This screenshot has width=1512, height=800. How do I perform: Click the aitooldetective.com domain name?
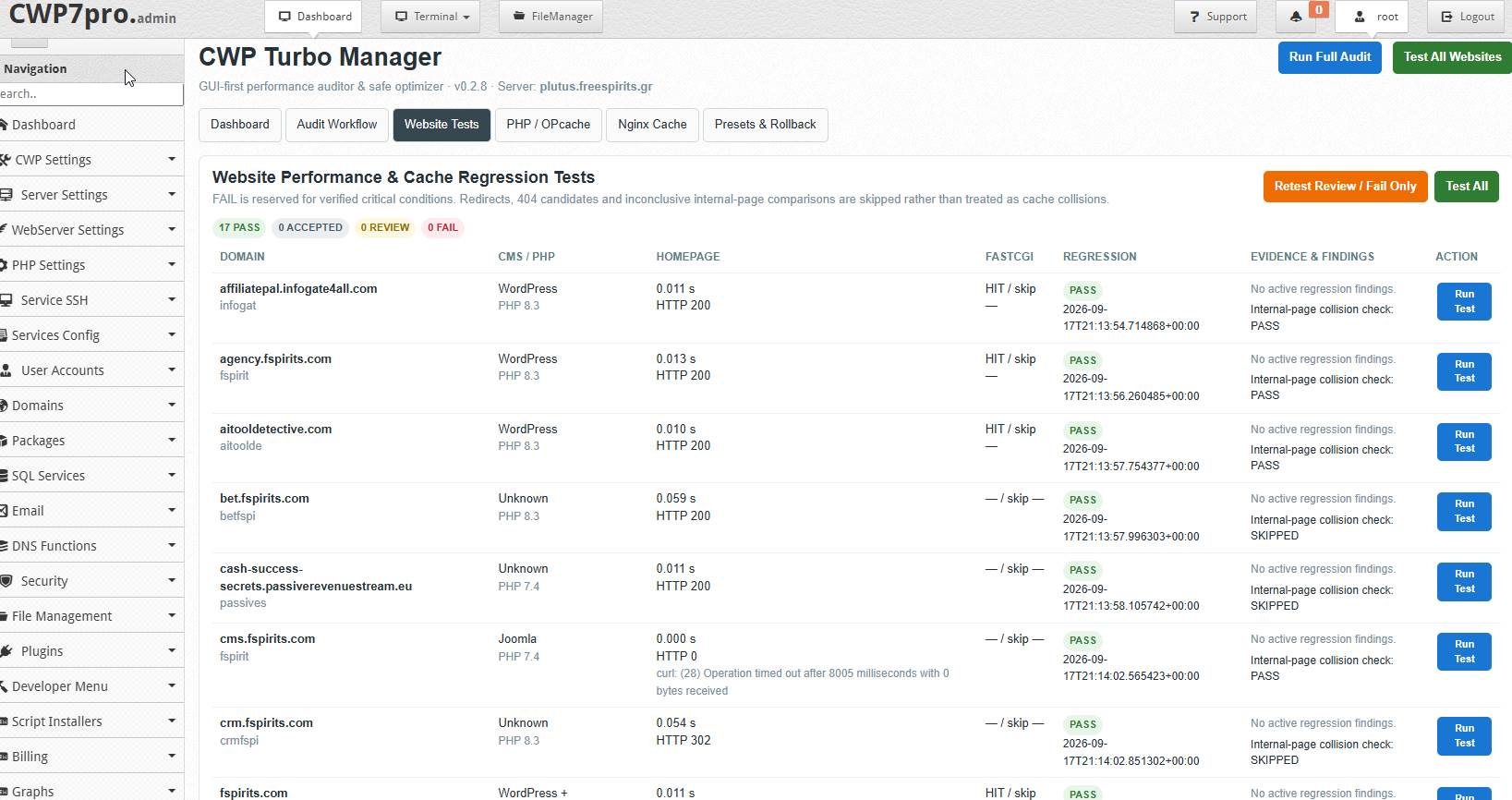275,429
